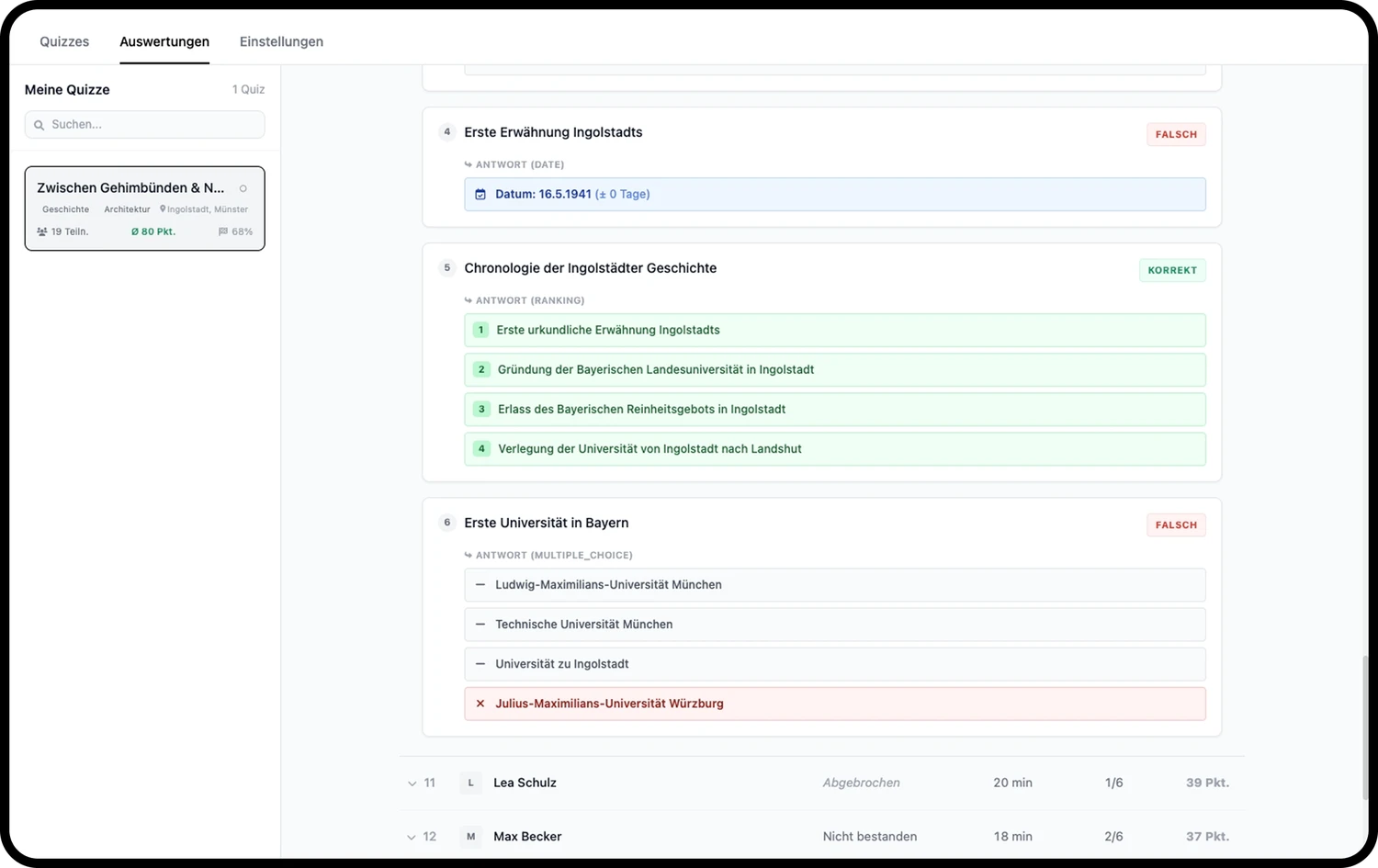Switch to the Quizzes tab
The width and height of the screenshot is (1378, 868).
tap(64, 41)
